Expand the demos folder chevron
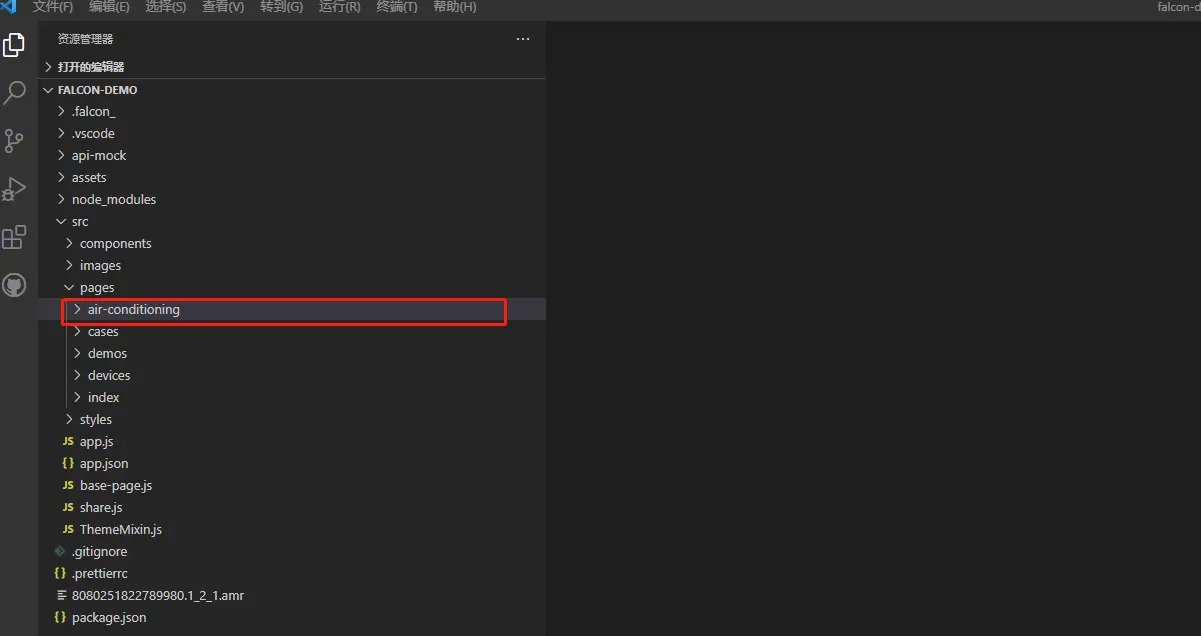1201x636 pixels. [x=78, y=353]
